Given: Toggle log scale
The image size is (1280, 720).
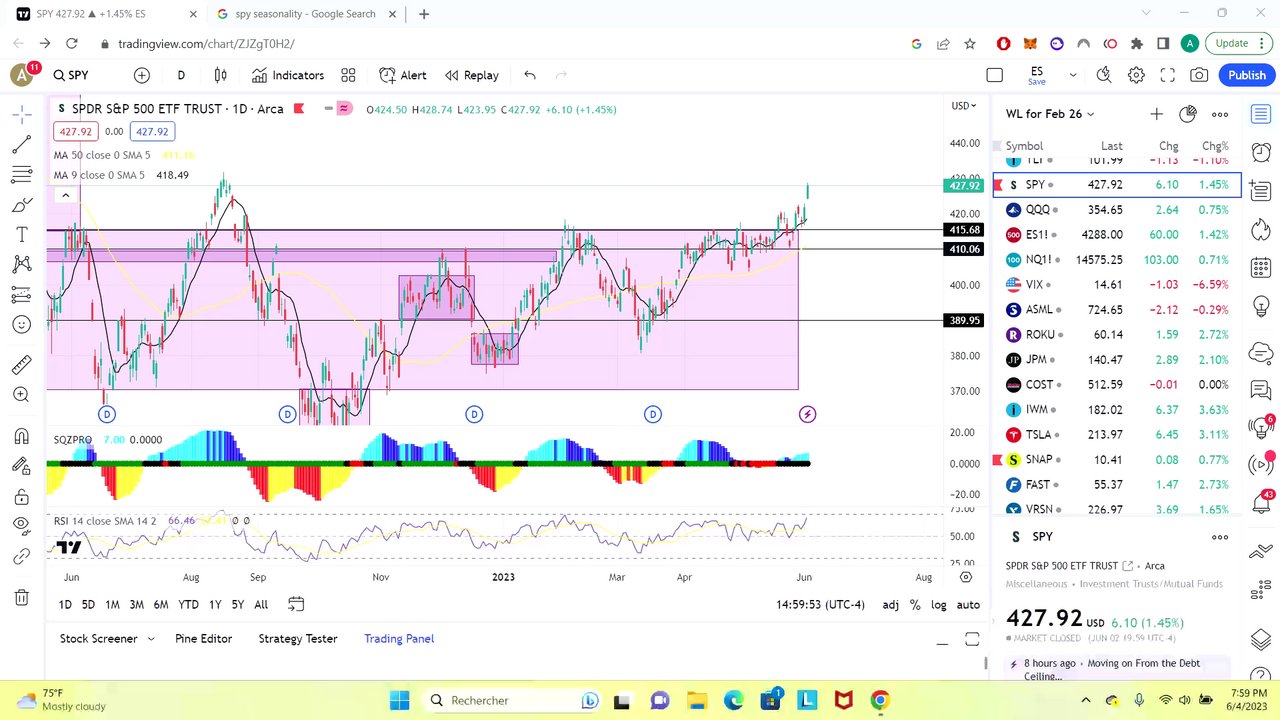Looking at the screenshot, I should [x=939, y=604].
